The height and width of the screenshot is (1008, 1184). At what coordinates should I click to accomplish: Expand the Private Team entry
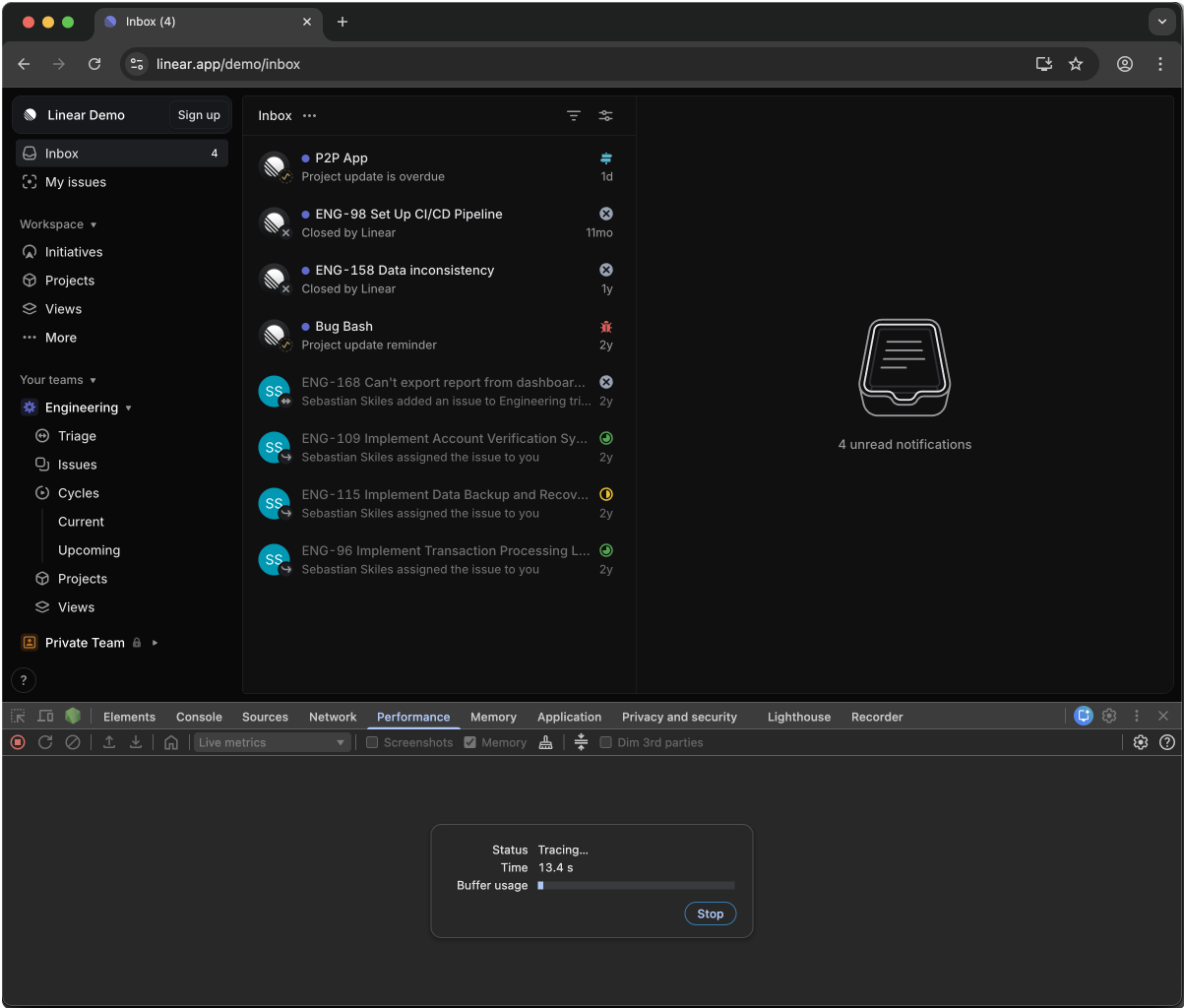[154, 642]
